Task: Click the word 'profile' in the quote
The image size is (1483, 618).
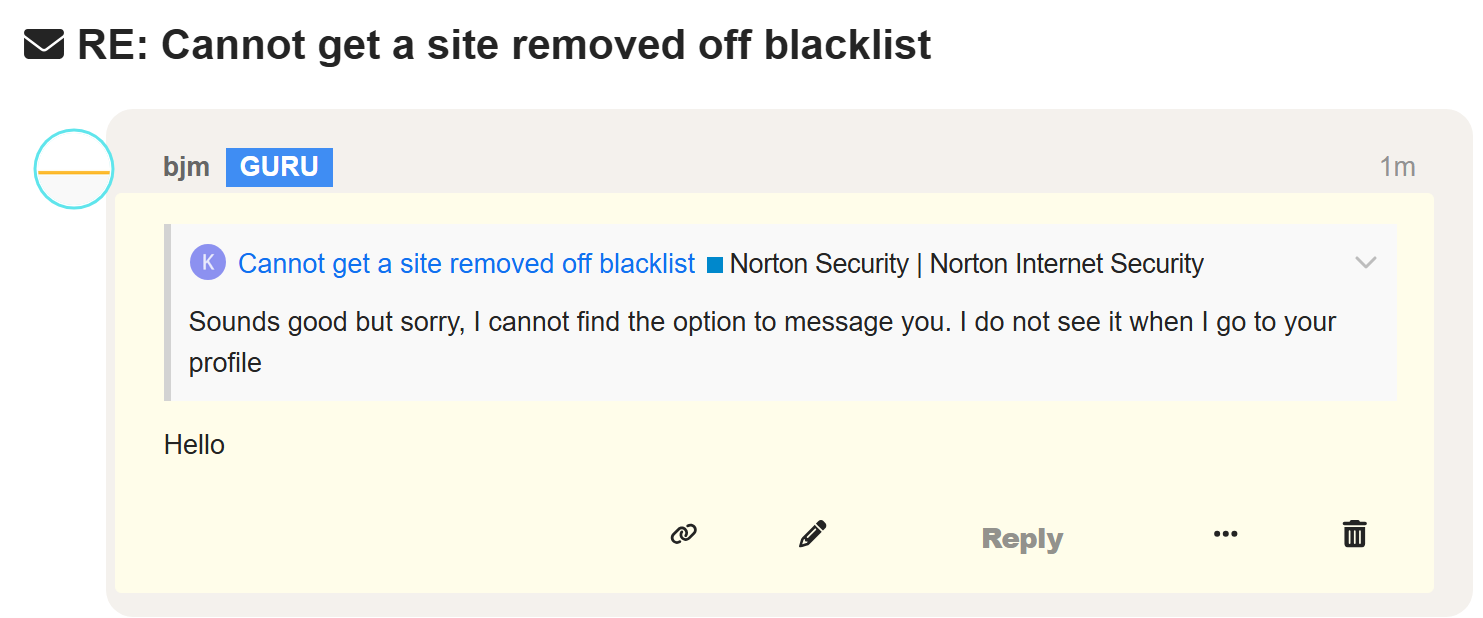Action: click(x=225, y=363)
